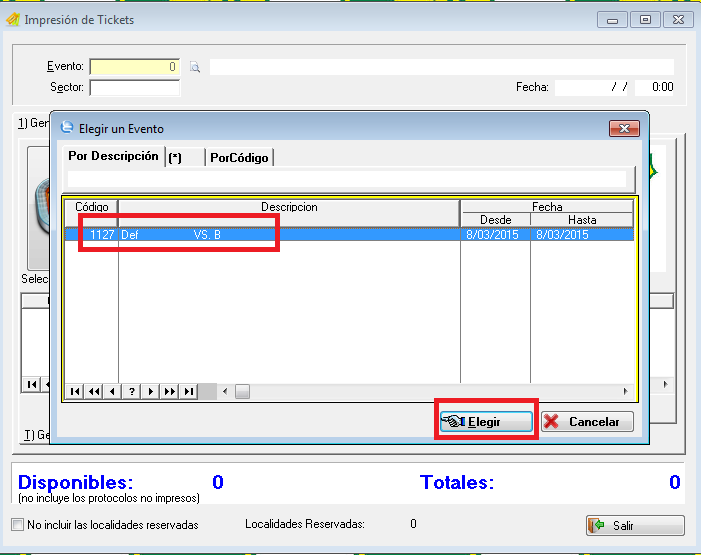Image resolution: width=701 pixels, height=555 pixels.
Task: Click the Cancelar button
Action: tap(587, 421)
